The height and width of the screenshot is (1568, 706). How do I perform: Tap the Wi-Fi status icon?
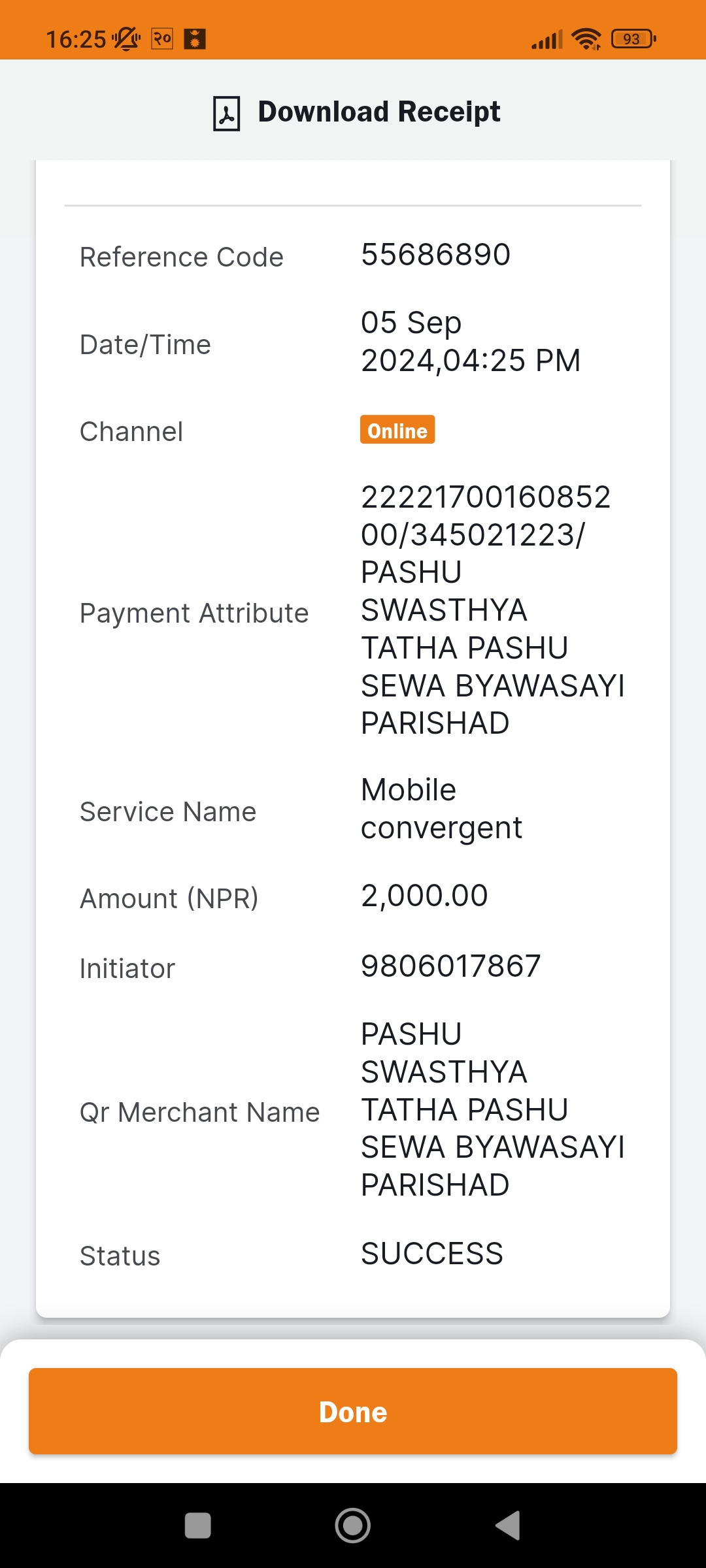(x=586, y=39)
